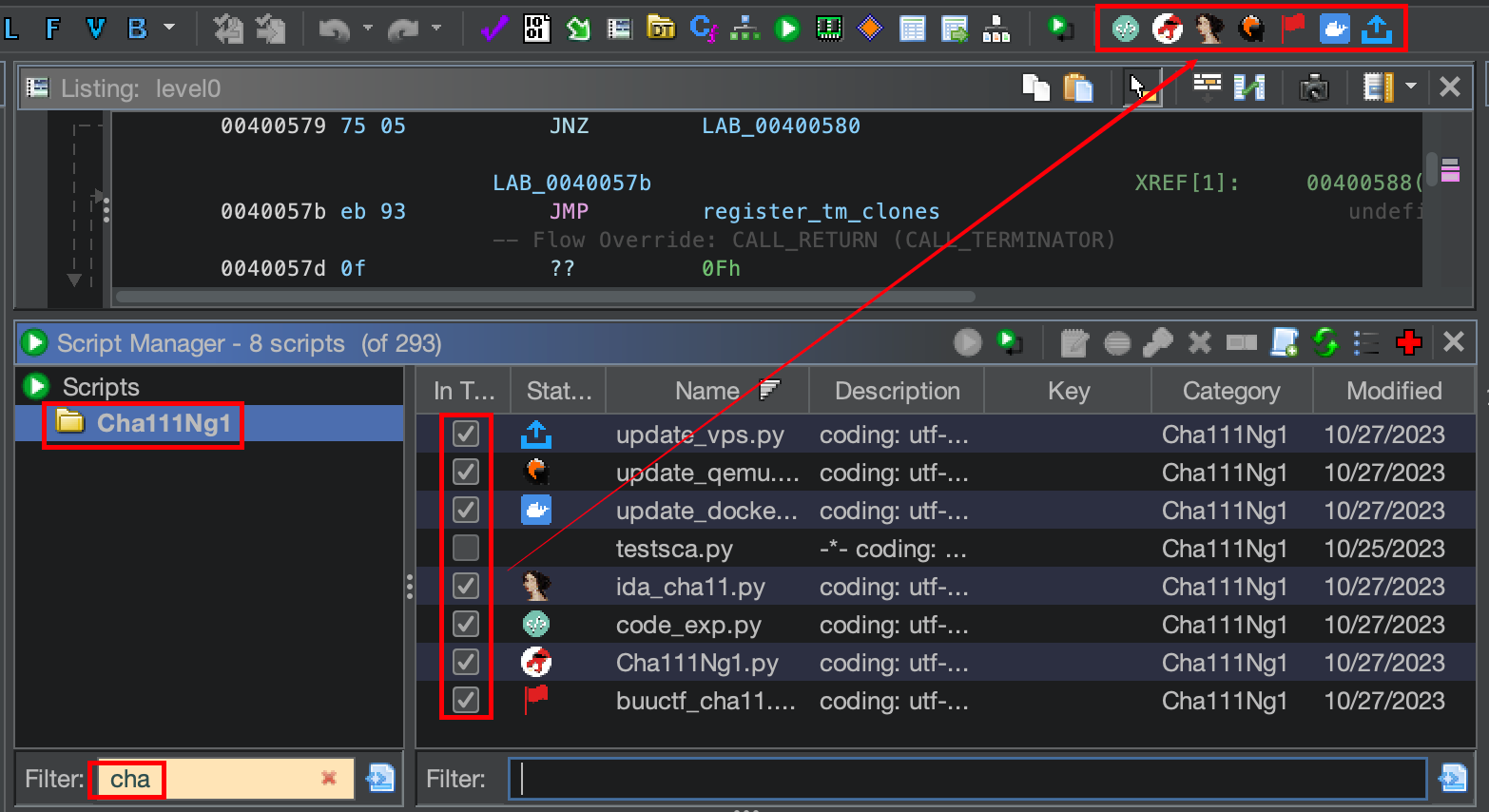Uncheck toolbar checkbox for update_vps.py
Viewport: 1489px width, 812px height.
pyautogui.click(x=466, y=434)
